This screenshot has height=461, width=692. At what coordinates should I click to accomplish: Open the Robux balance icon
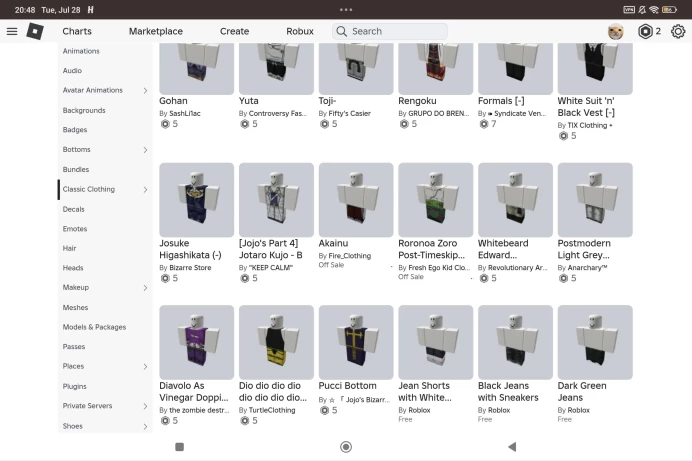(x=645, y=31)
